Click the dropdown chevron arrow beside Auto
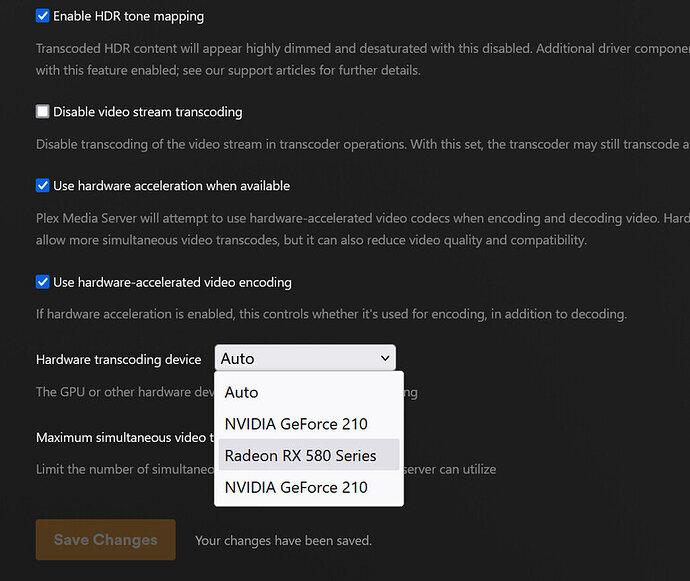Screen dimensions: 690x581 pos(385,358)
